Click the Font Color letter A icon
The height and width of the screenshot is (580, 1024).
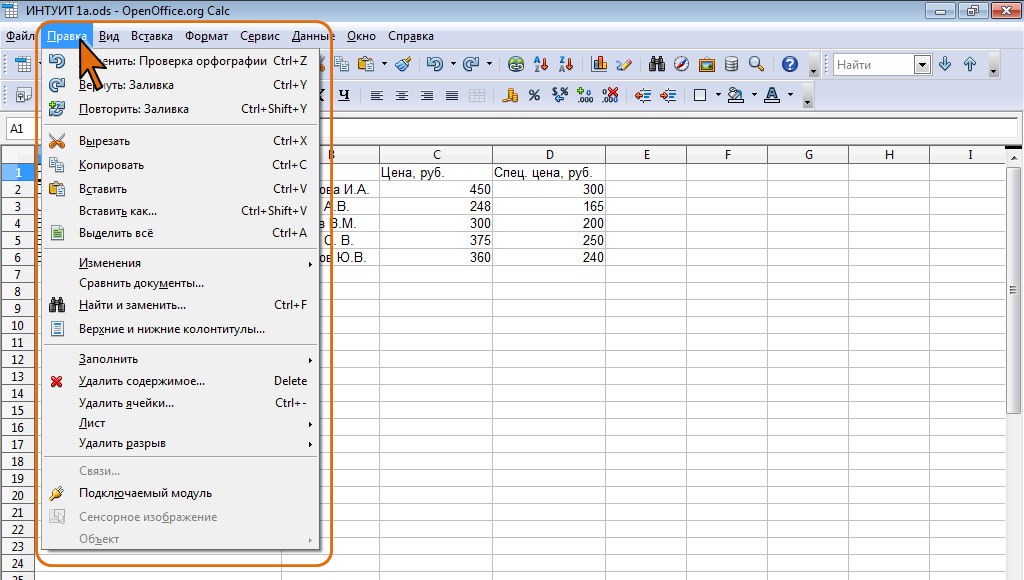(772, 95)
